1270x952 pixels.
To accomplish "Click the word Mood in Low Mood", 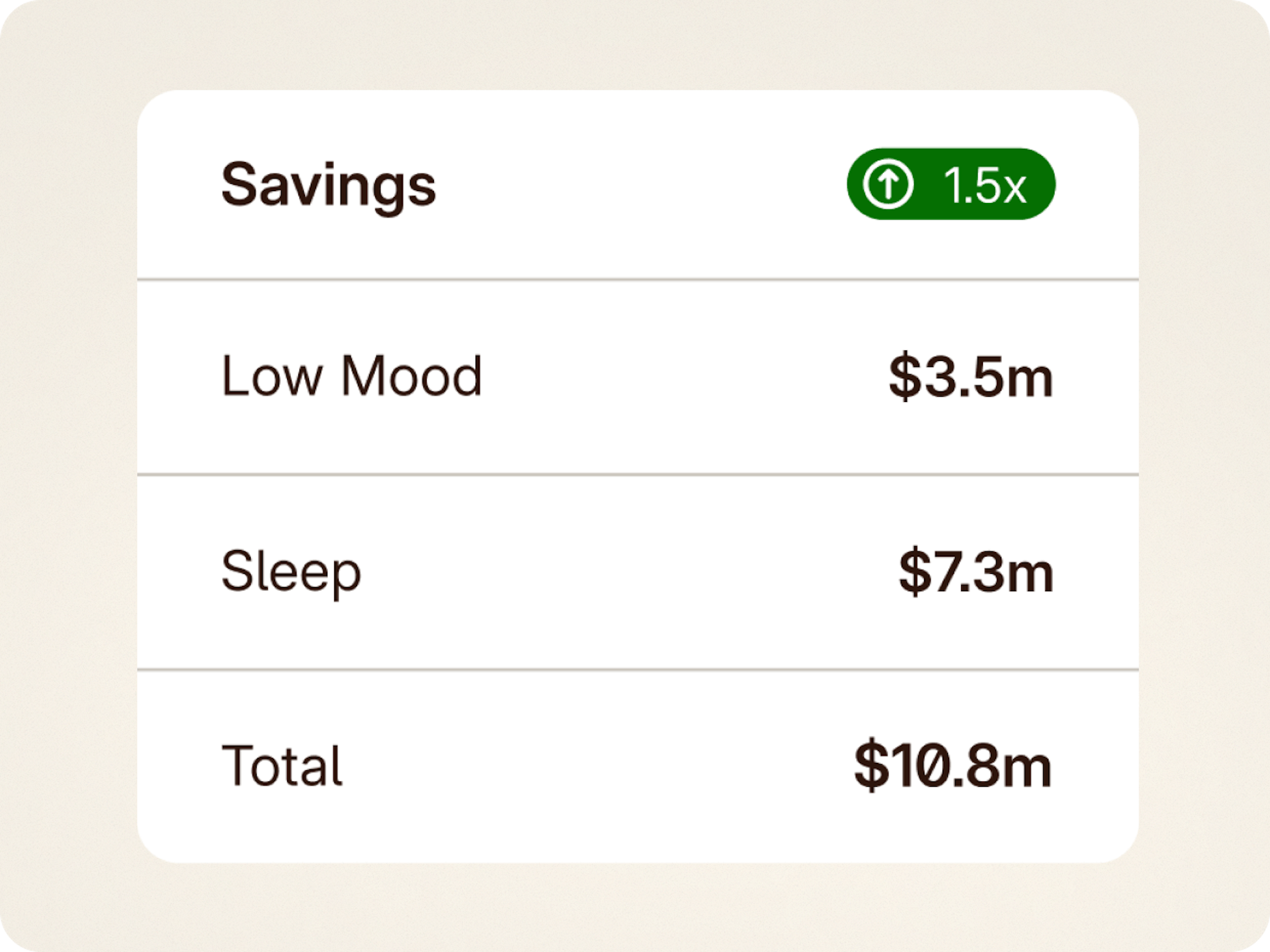I will 411,376.
